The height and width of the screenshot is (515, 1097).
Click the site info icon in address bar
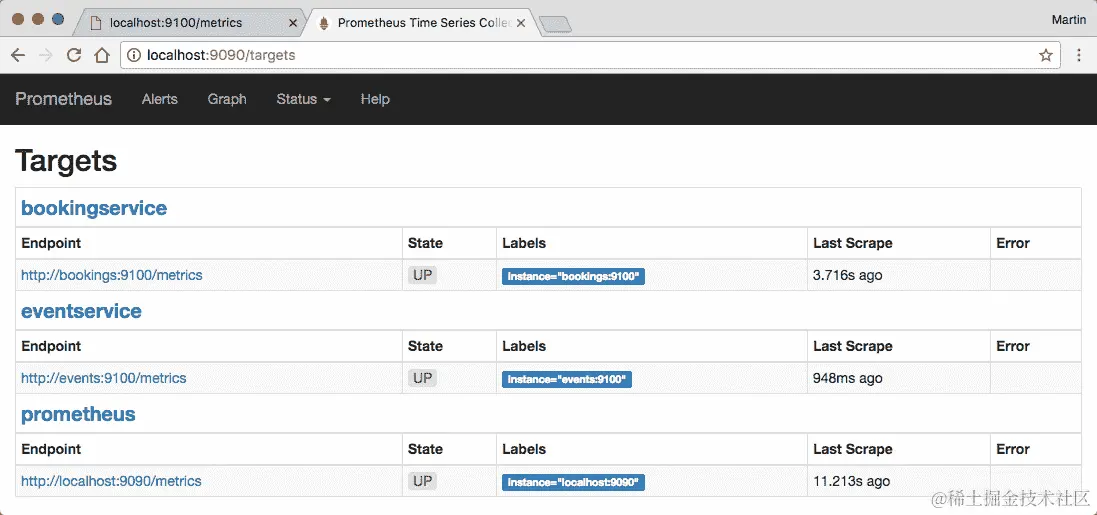(134, 56)
